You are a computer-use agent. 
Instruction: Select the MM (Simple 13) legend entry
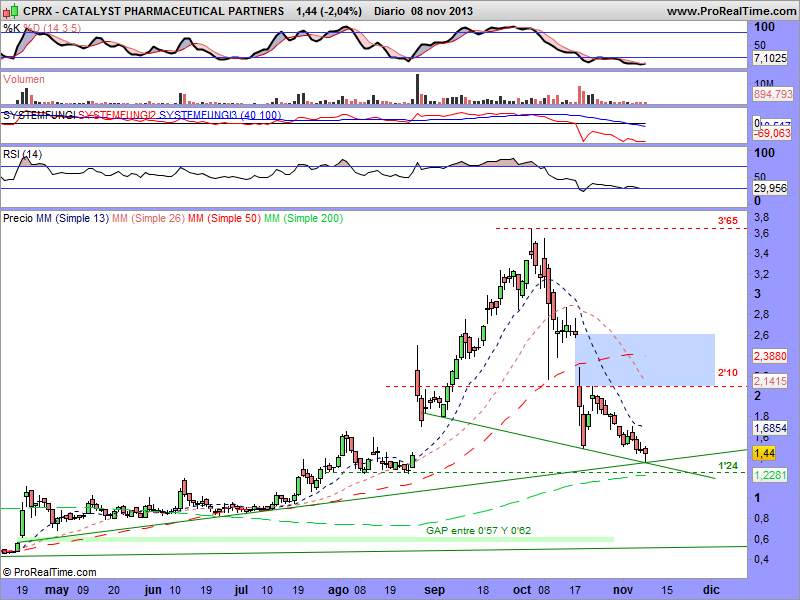pyautogui.click(x=72, y=218)
